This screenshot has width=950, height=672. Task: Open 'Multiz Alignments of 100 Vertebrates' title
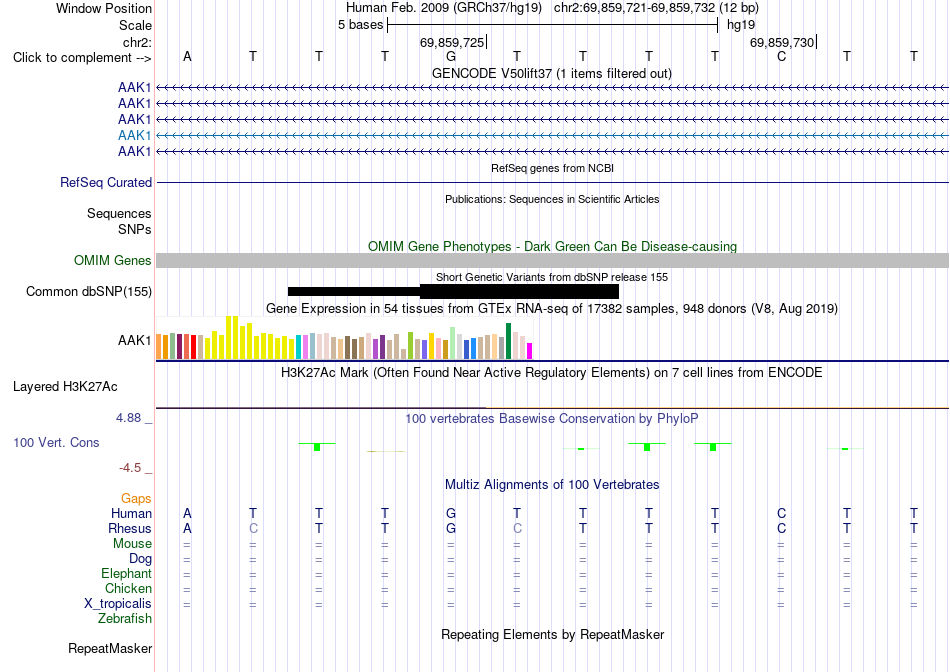(552, 484)
